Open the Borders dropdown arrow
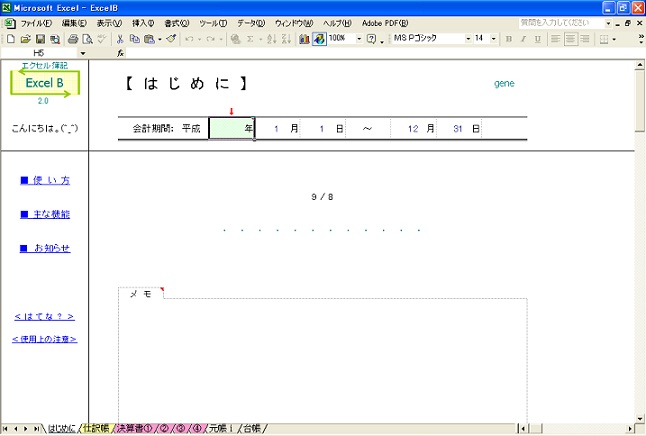 coord(614,39)
